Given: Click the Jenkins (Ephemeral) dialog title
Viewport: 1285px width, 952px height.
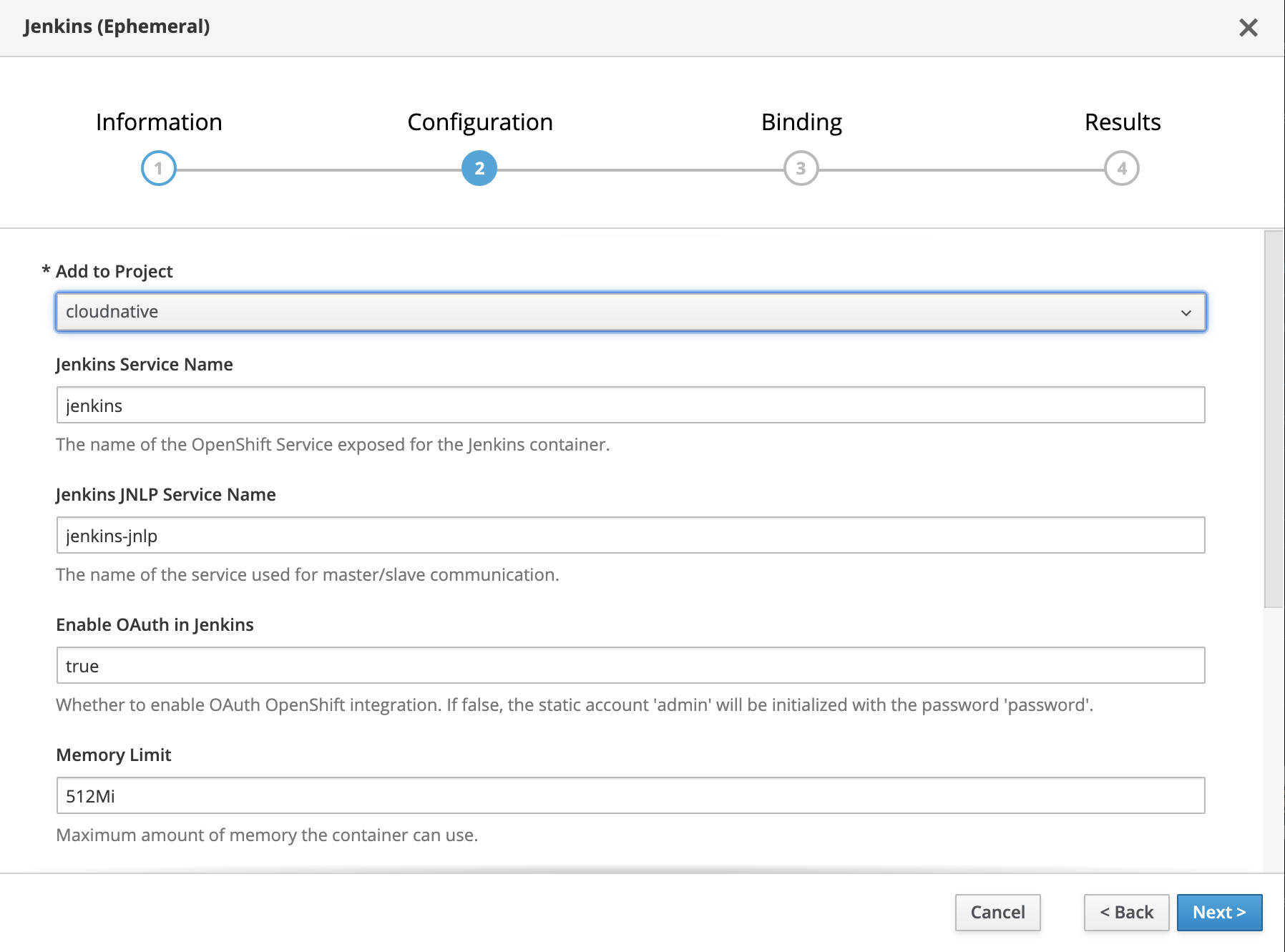Looking at the screenshot, I should (x=117, y=27).
